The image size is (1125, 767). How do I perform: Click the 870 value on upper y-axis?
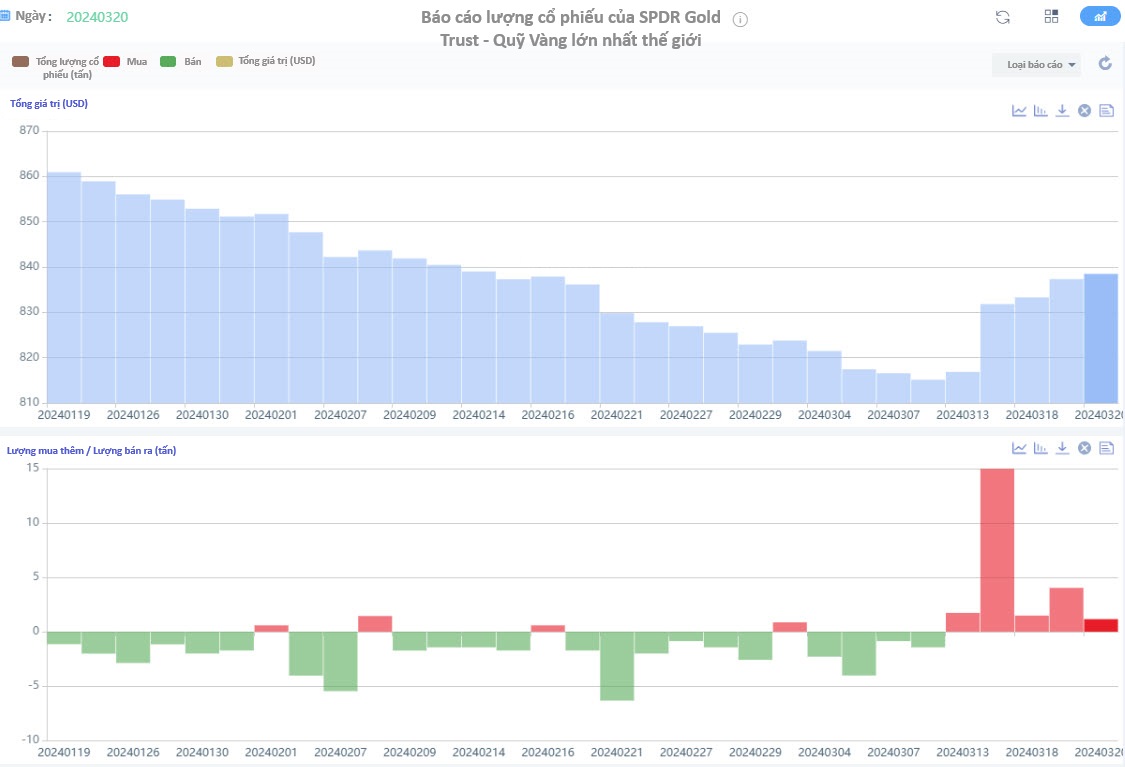(x=29, y=131)
